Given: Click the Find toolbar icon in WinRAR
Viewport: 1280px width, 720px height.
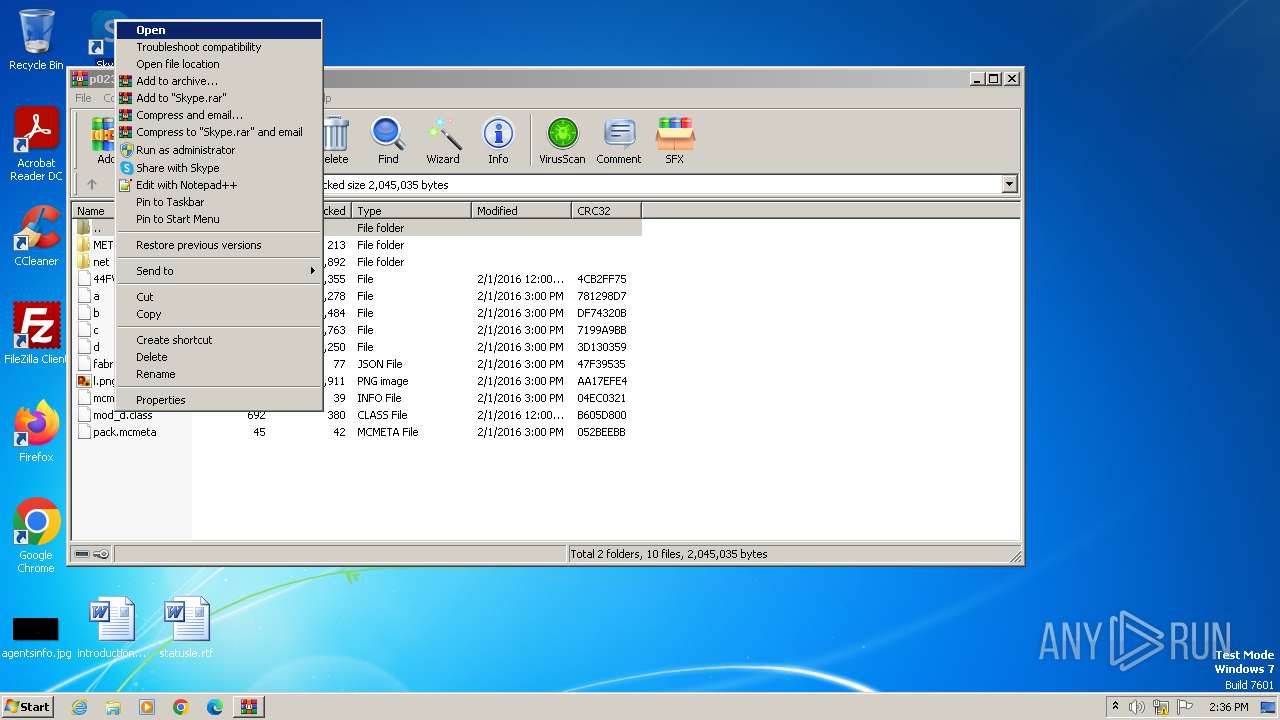Looking at the screenshot, I should [x=388, y=141].
